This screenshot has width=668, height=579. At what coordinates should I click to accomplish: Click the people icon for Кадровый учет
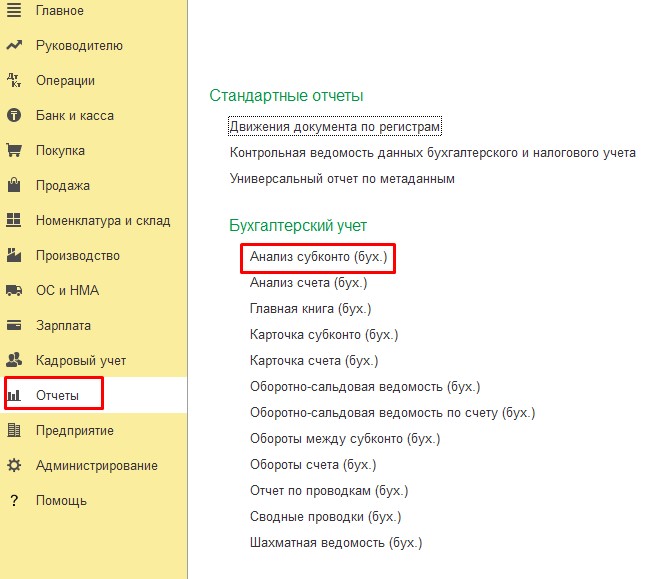coord(14,360)
